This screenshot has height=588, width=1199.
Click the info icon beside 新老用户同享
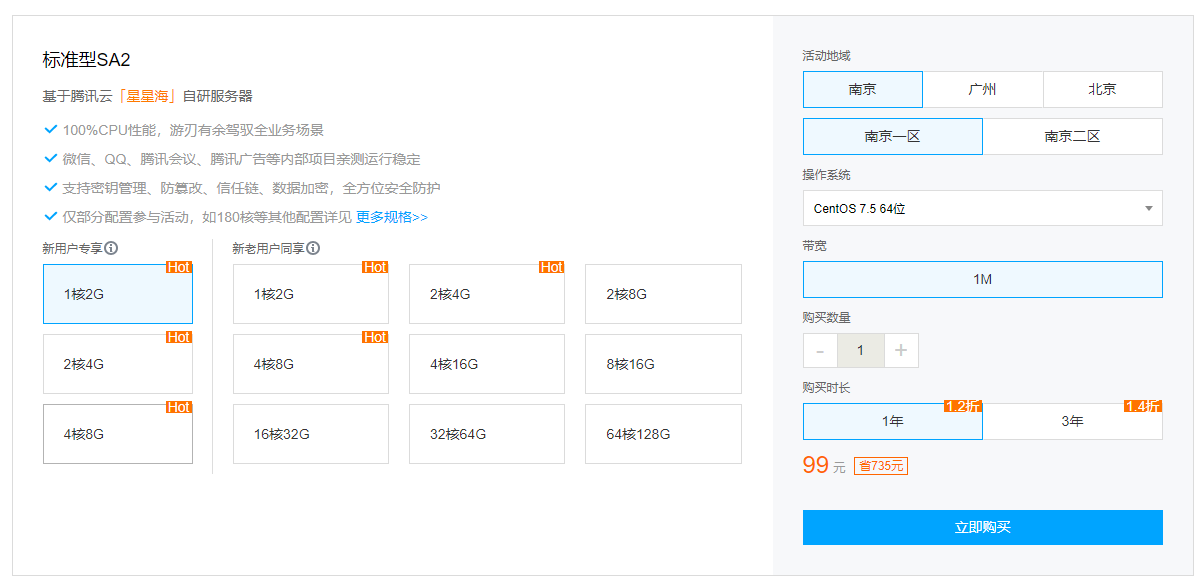coord(314,248)
